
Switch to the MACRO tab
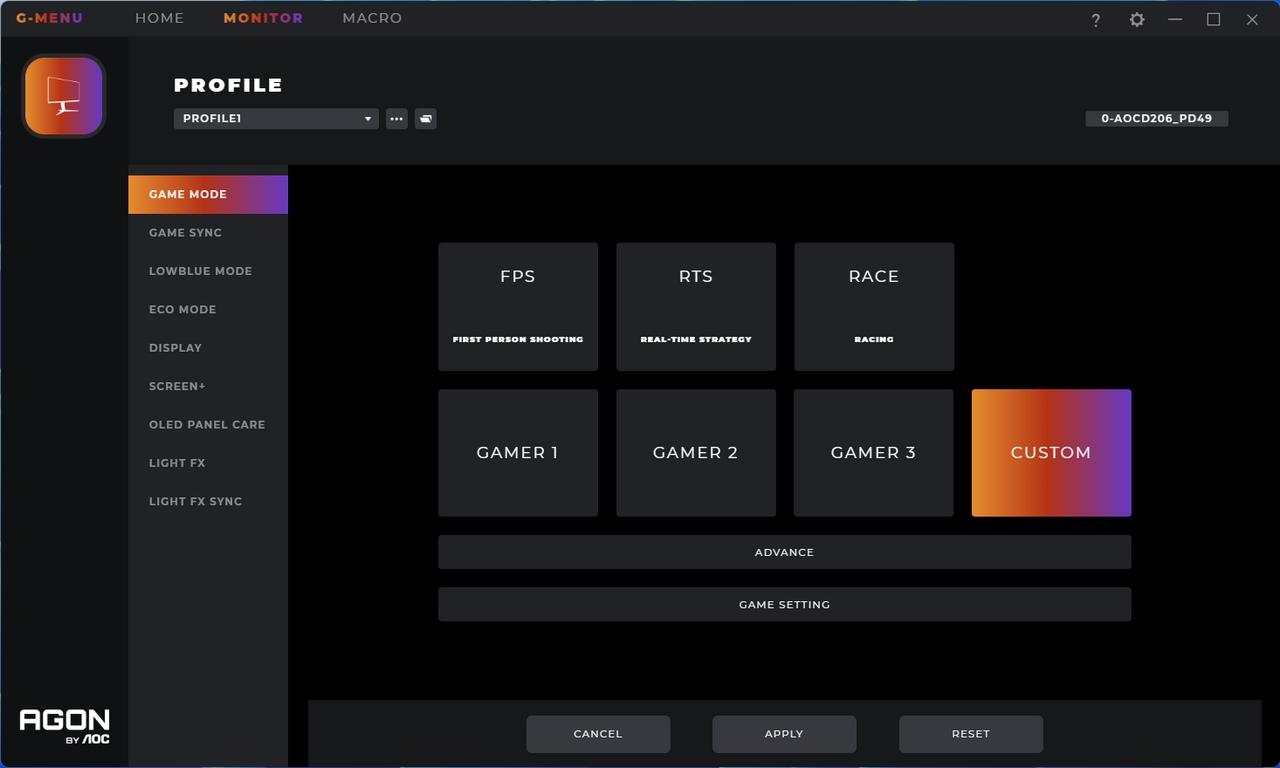pyautogui.click(x=372, y=18)
